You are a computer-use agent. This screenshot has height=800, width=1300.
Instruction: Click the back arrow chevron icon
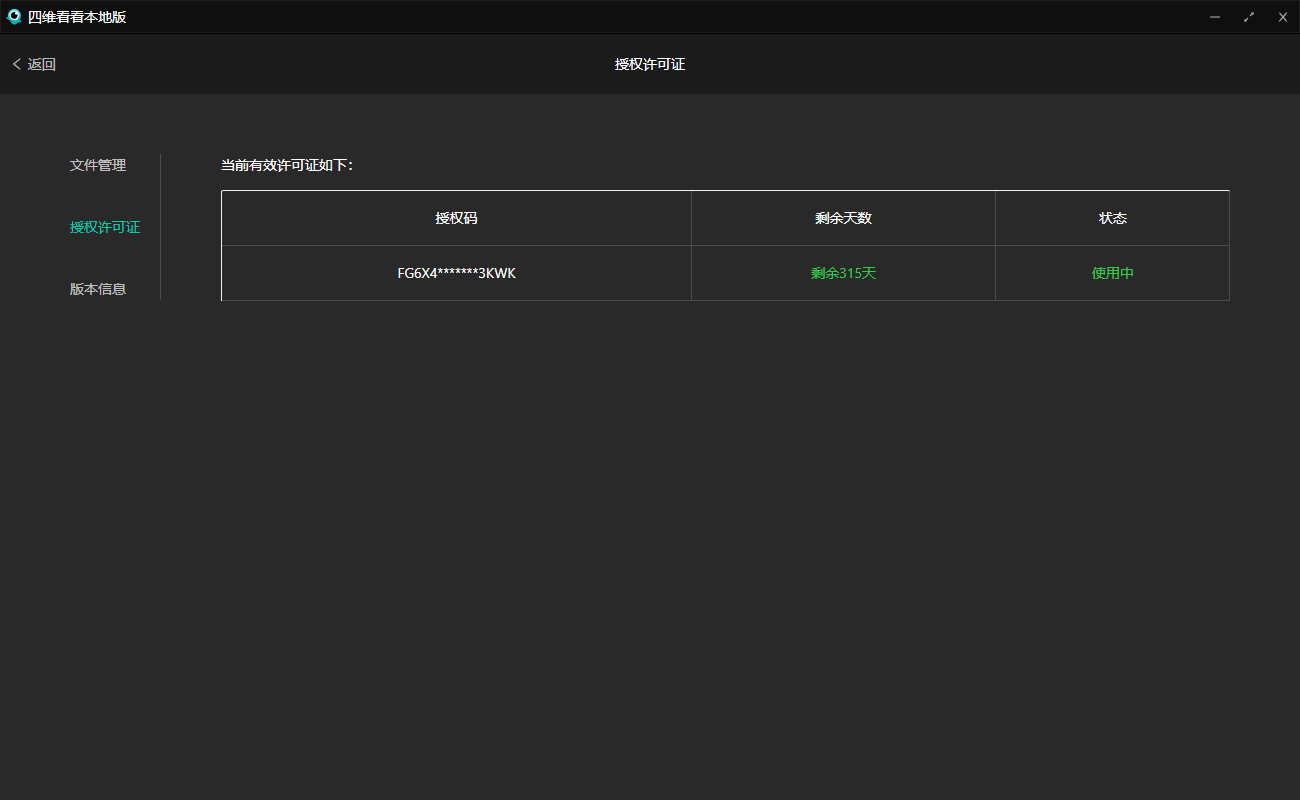tap(16, 64)
